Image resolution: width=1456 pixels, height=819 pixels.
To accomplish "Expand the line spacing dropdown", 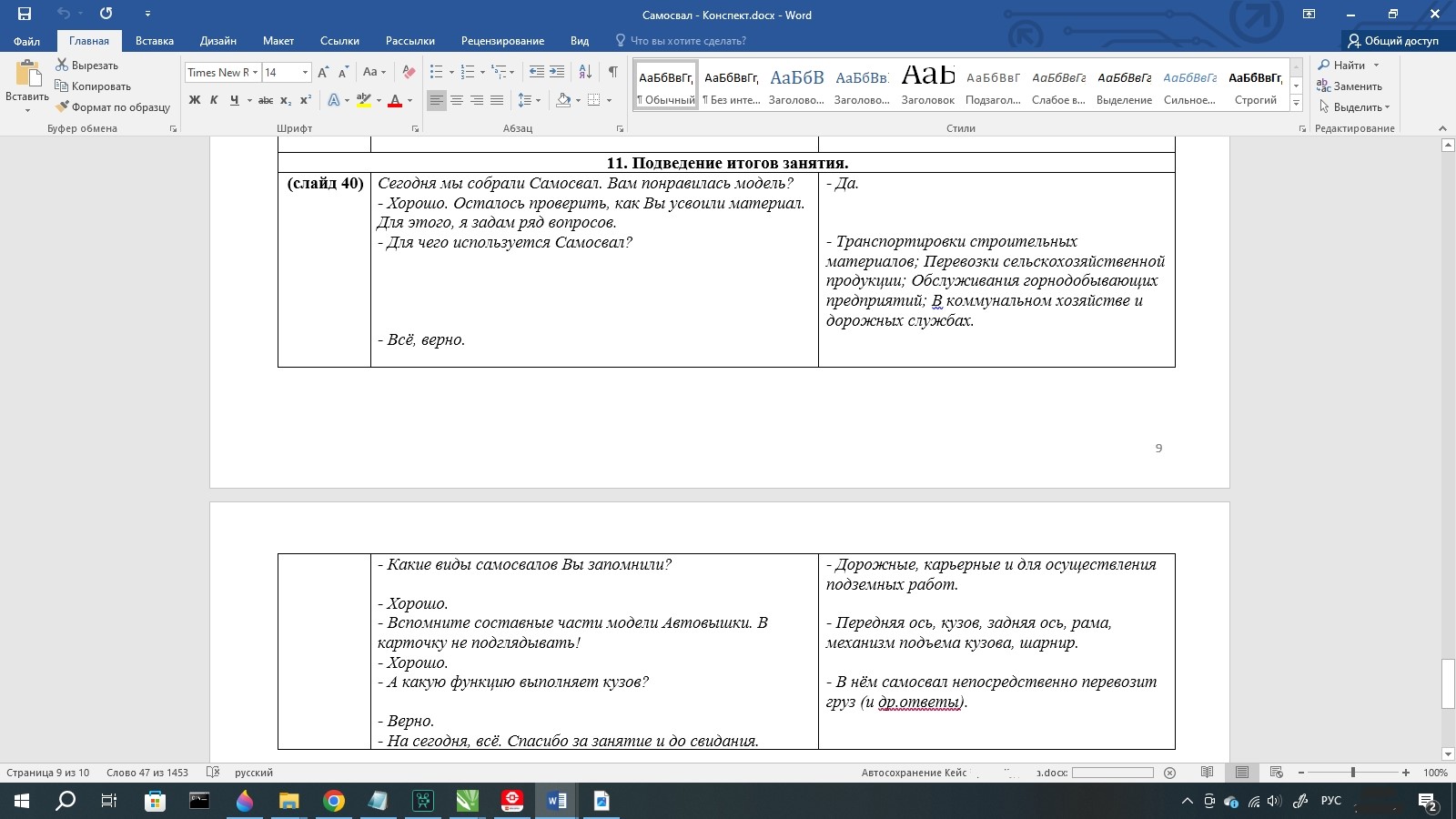I will [538, 100].
